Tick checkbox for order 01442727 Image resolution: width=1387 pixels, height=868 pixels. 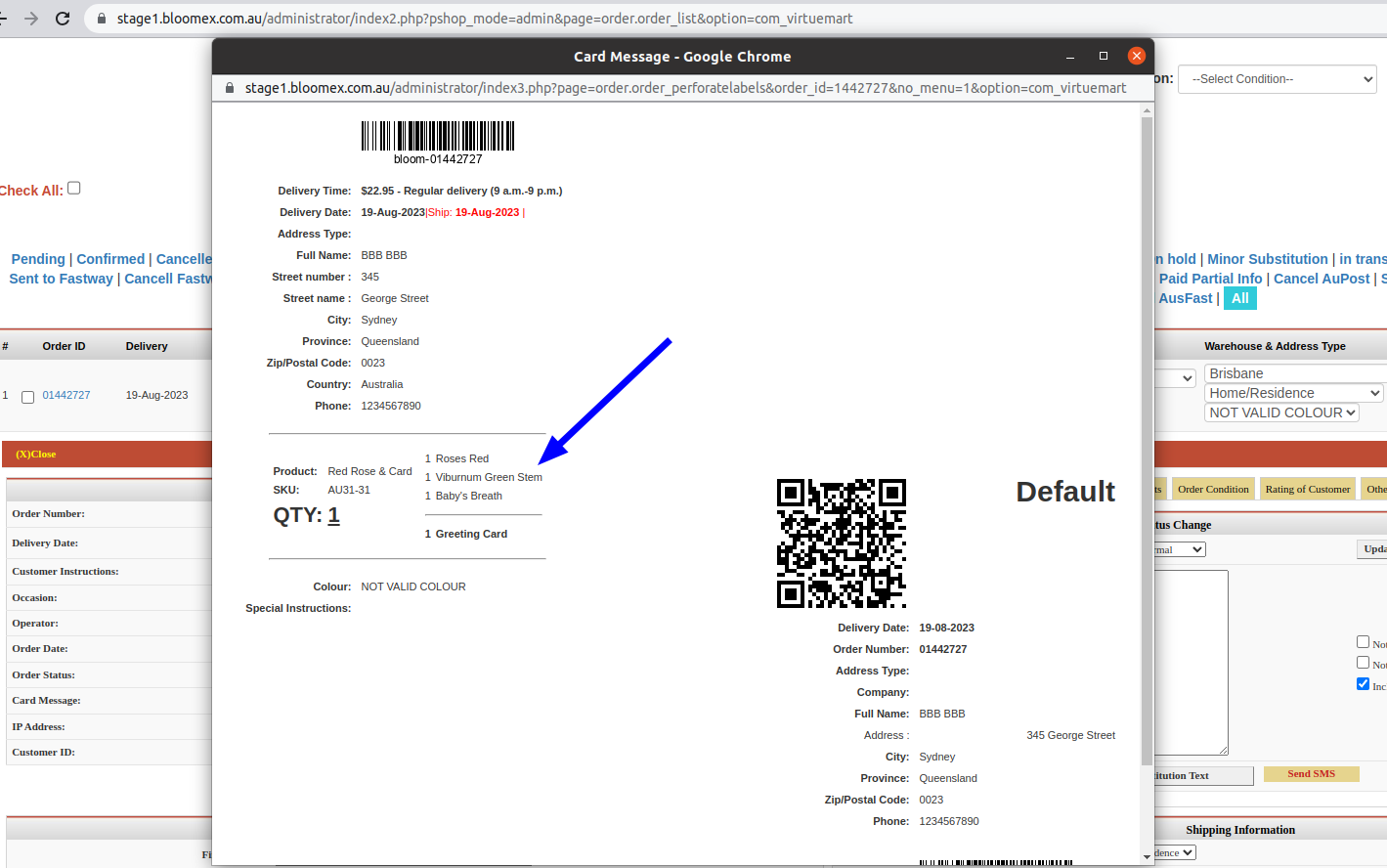[28, 397]
